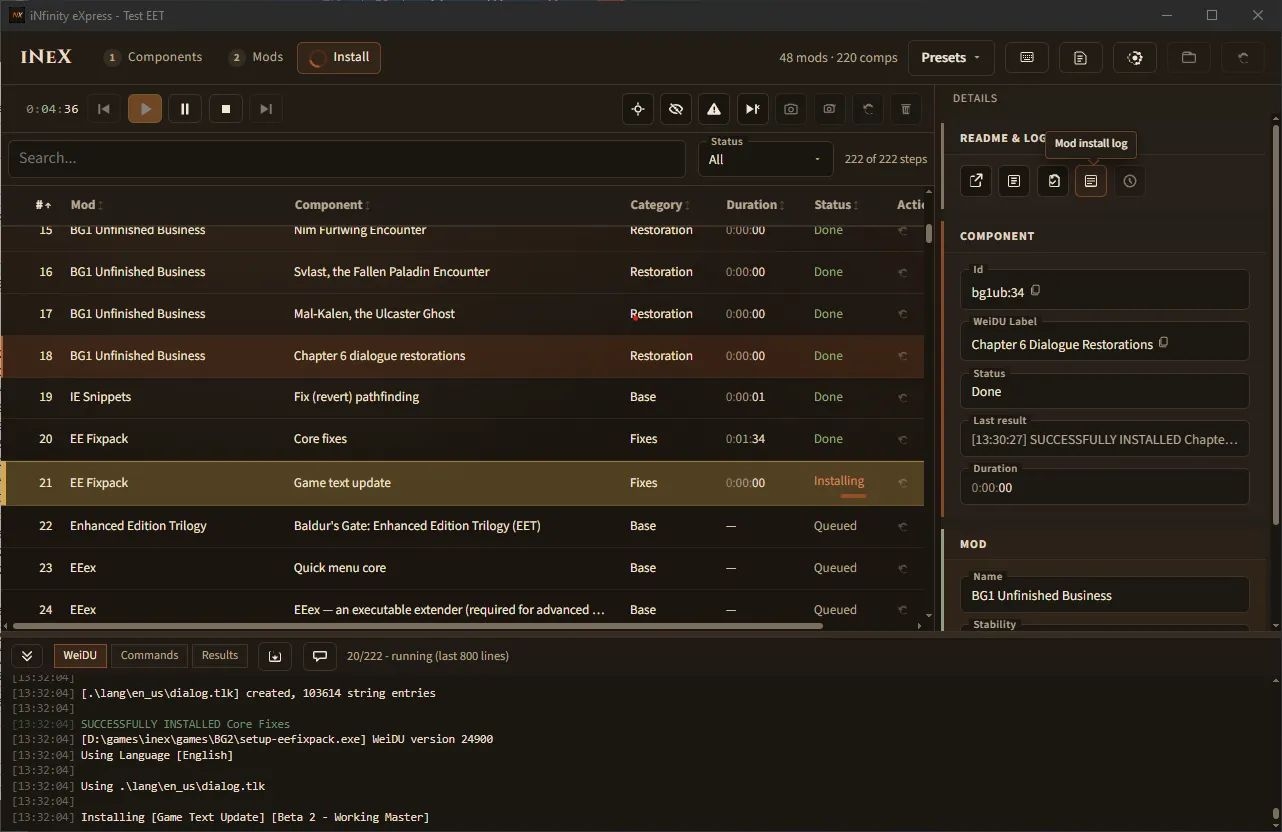
Task: Click the action icon on Quick menu core row
Action: 903,568
